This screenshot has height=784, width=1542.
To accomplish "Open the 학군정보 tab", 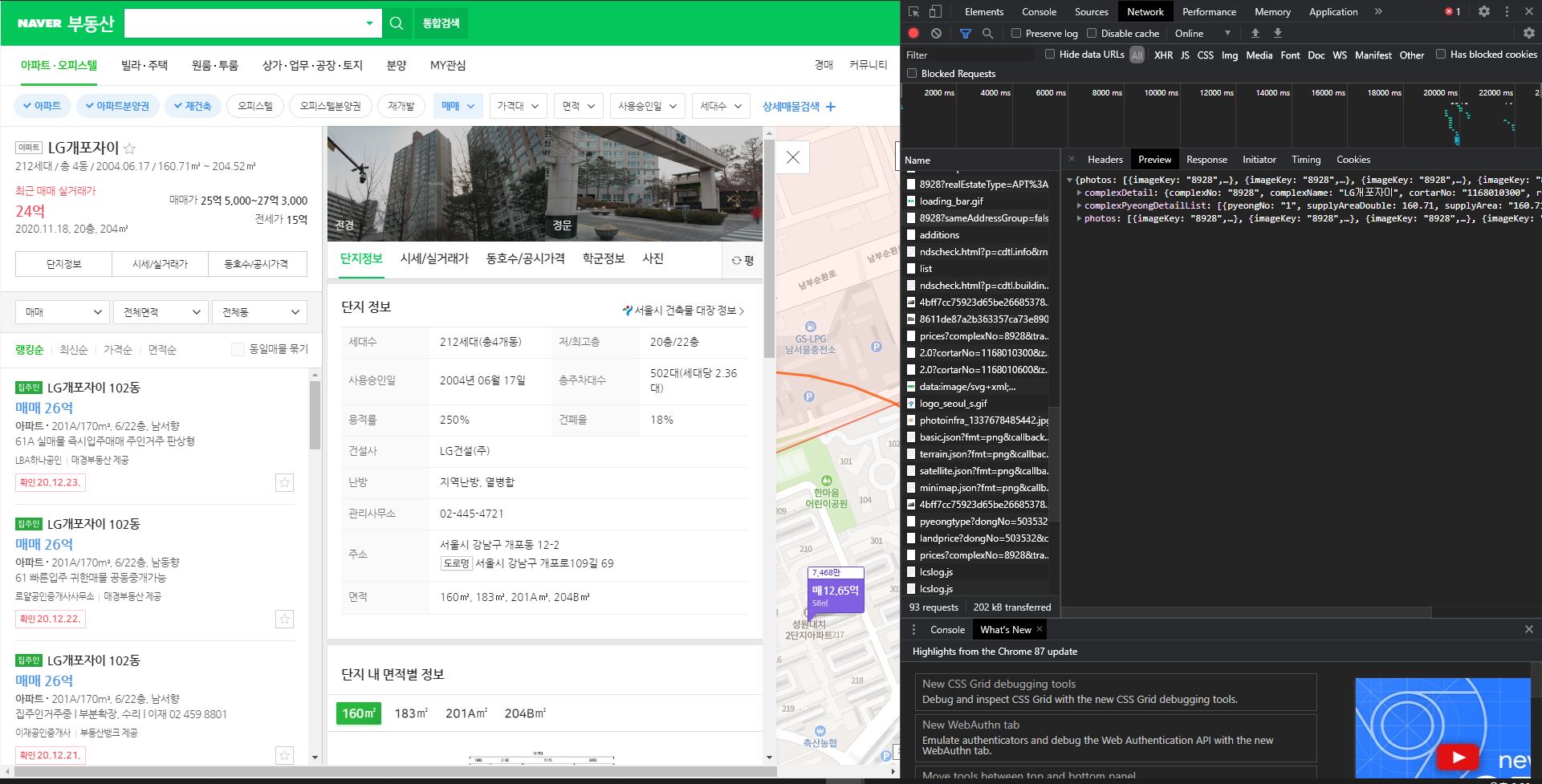I will click(x=604, y=258).
